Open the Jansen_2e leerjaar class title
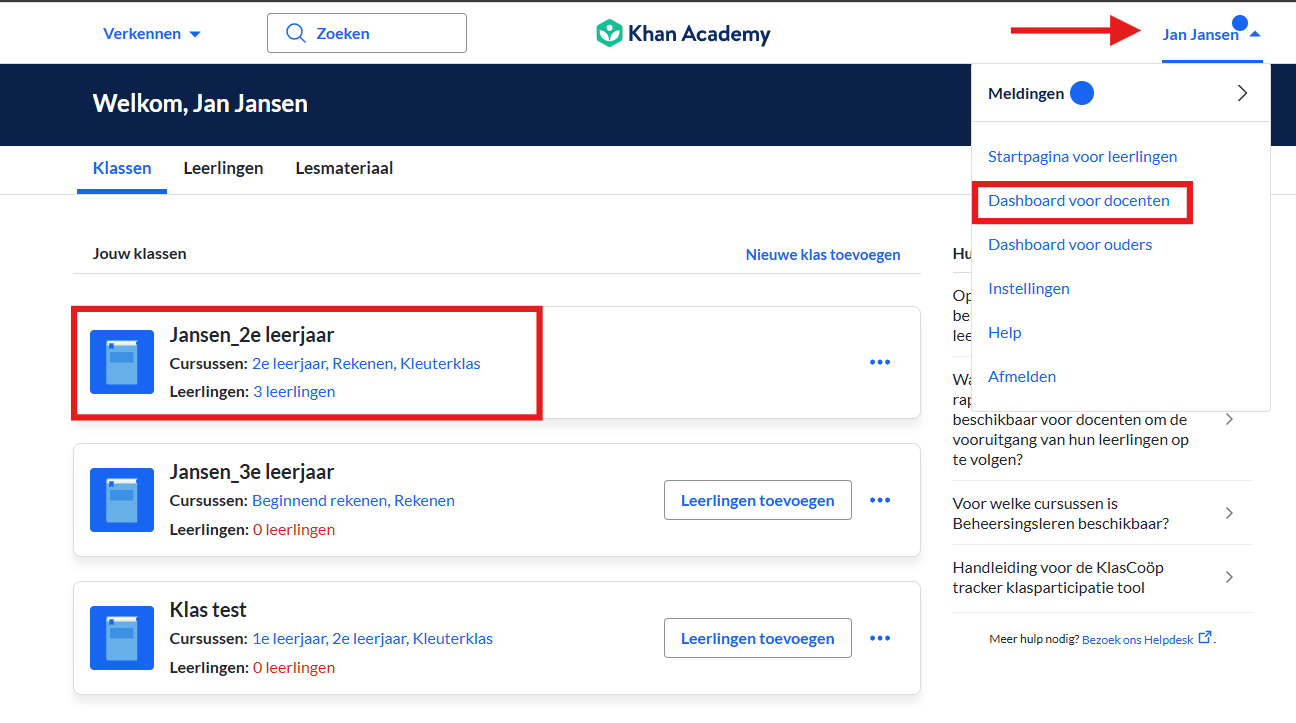This screenshot has height=723, width=1296. [x=252, y=334]
